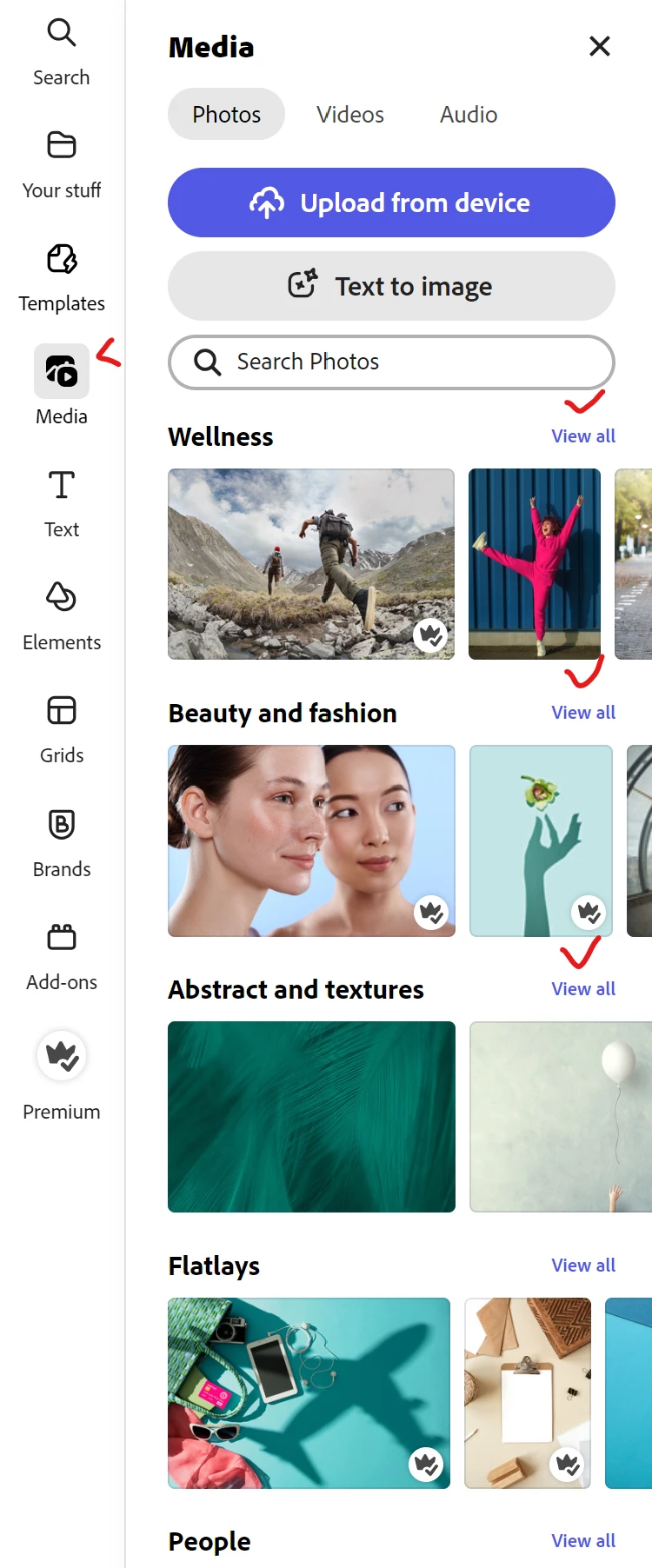Open the Premium crown icon

coord(62,1055)
